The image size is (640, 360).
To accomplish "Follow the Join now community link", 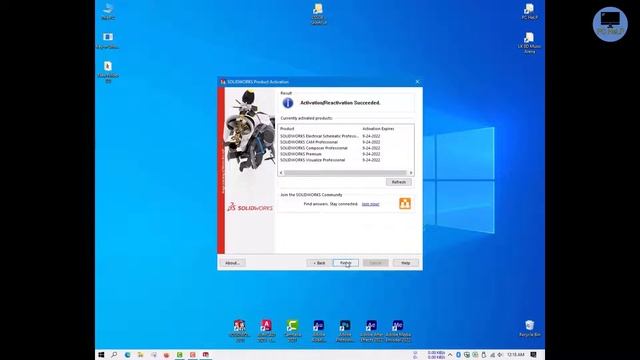I will tap(370, 204).
